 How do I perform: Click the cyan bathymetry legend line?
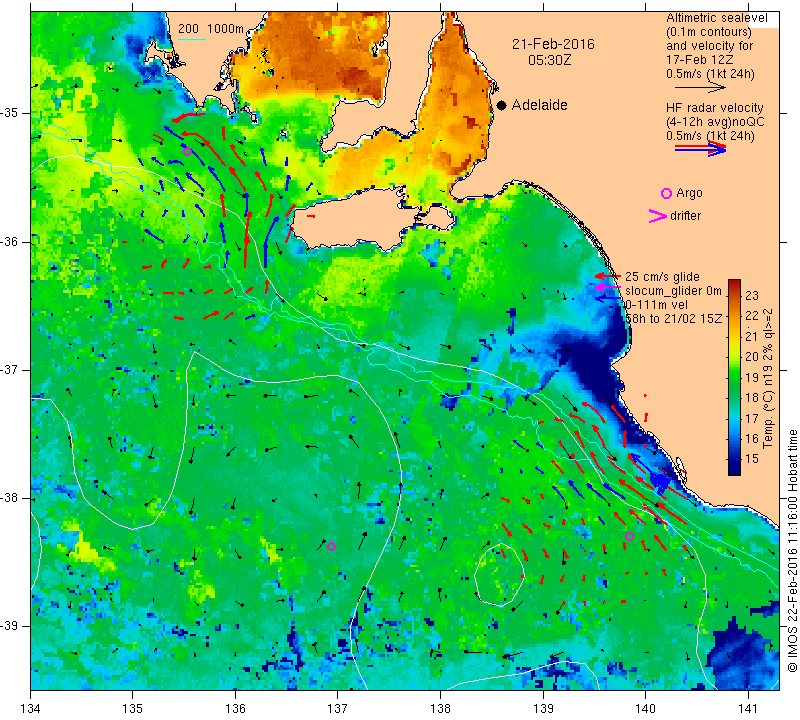point(191,39)
